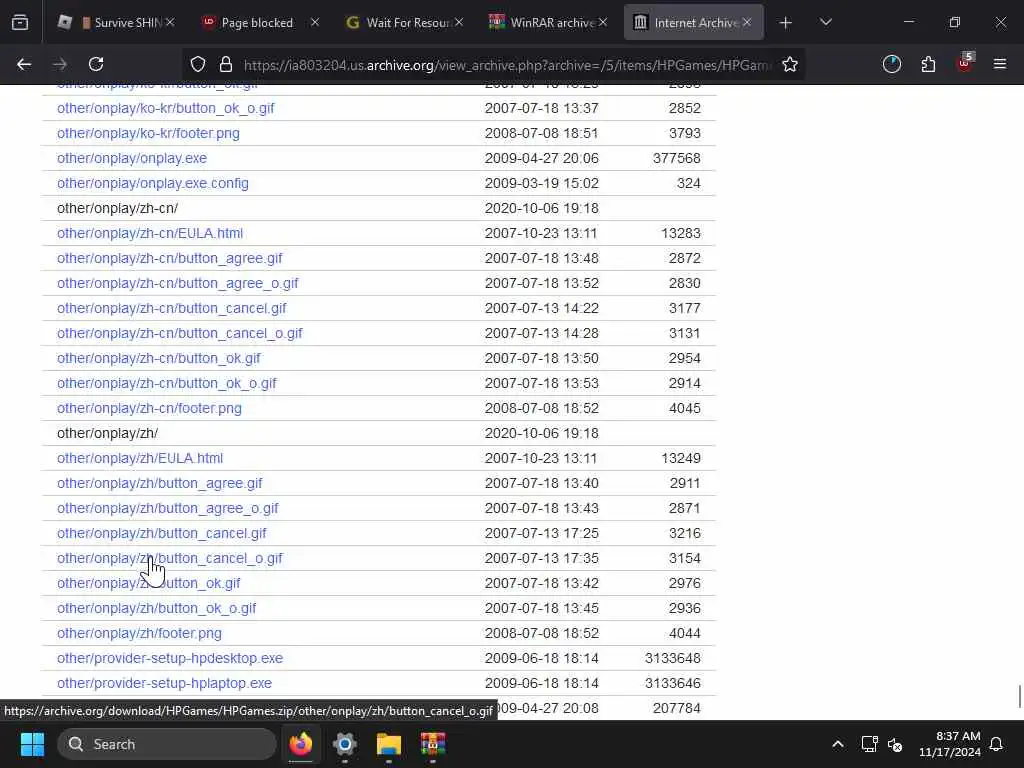This screenshot has height=768, width=1024.
Task: Switch to Wait For Resource tab
Action: (403, 22)
